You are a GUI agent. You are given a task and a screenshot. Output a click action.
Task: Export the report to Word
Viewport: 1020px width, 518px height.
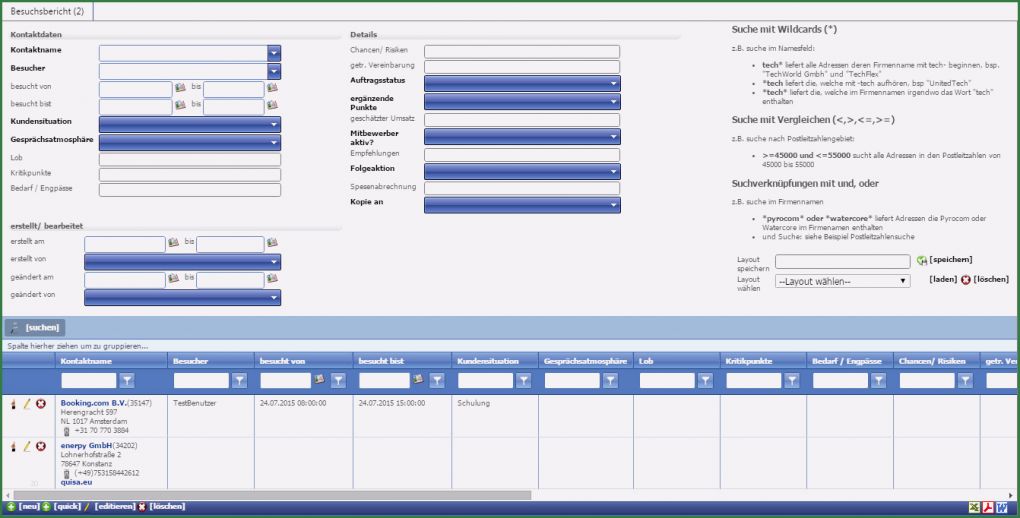[1003, 507]
